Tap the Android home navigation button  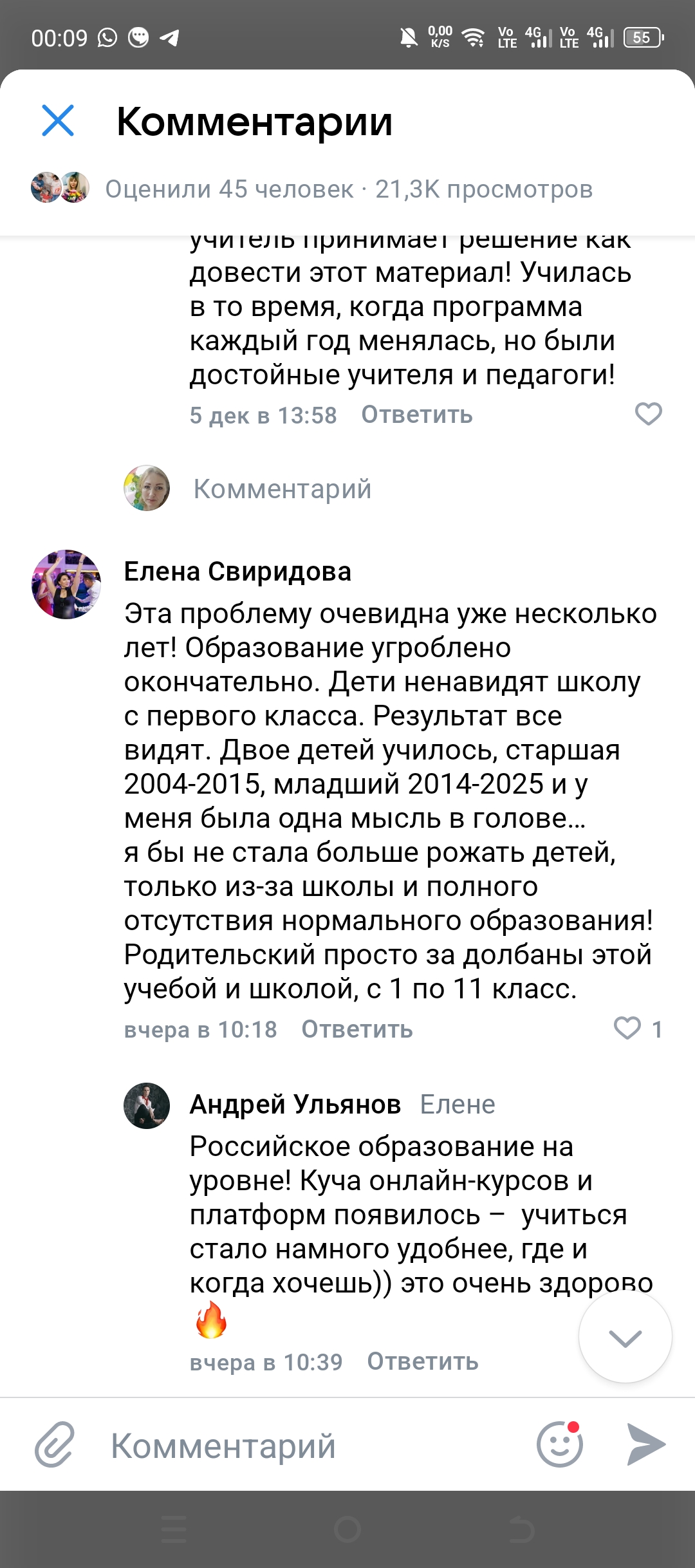click(x=347, y=1529)
